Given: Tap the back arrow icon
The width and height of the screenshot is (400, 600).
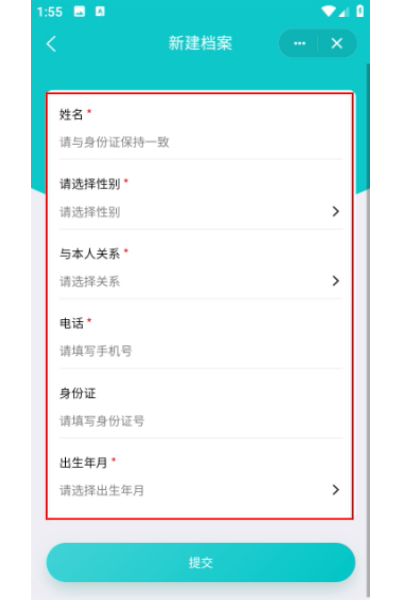Looking at the screenshot, I should (x=51, y=44).
